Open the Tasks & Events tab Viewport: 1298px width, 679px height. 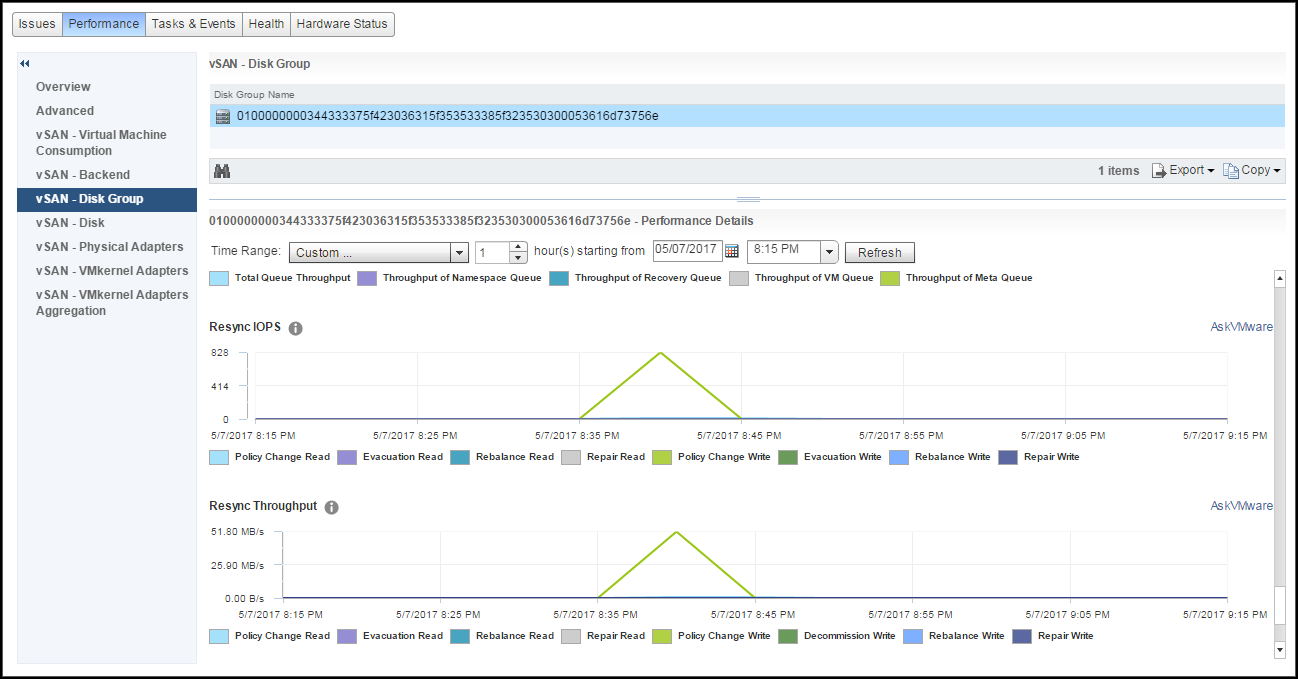click(x=194, y=24)
